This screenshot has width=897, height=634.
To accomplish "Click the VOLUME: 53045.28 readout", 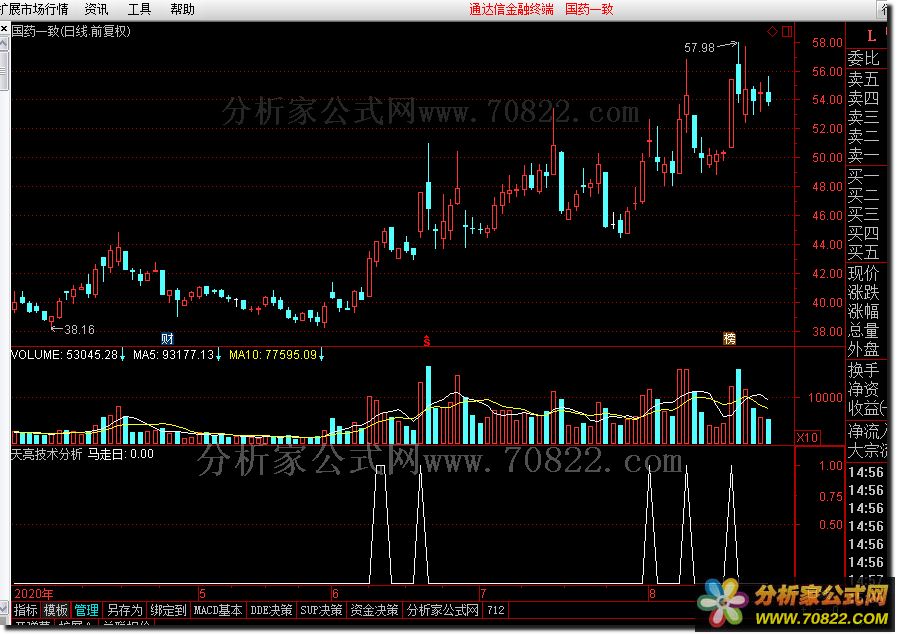I will pyautogui.click(x=64, y=355).
